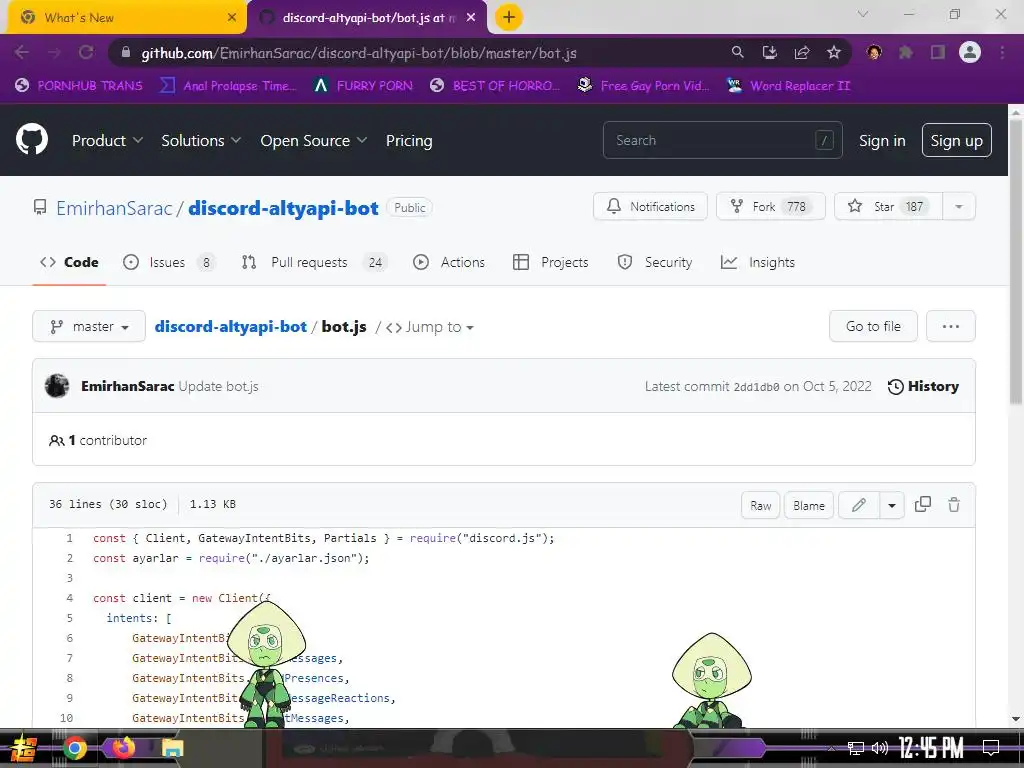Reload the page with refresh icon
Screen dimensions: 1024x768
(x=86, y=52)
